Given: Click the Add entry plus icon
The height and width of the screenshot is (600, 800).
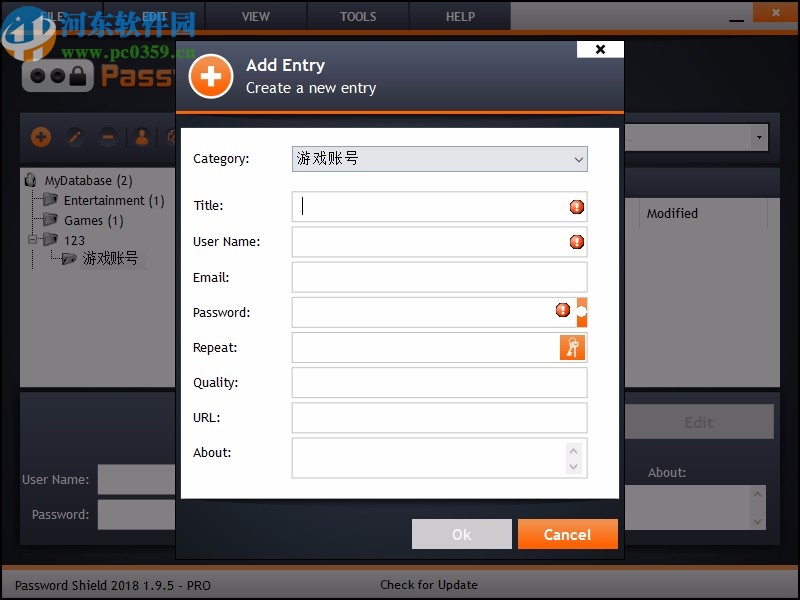Looking at the screenshot, I should (41, 137).
